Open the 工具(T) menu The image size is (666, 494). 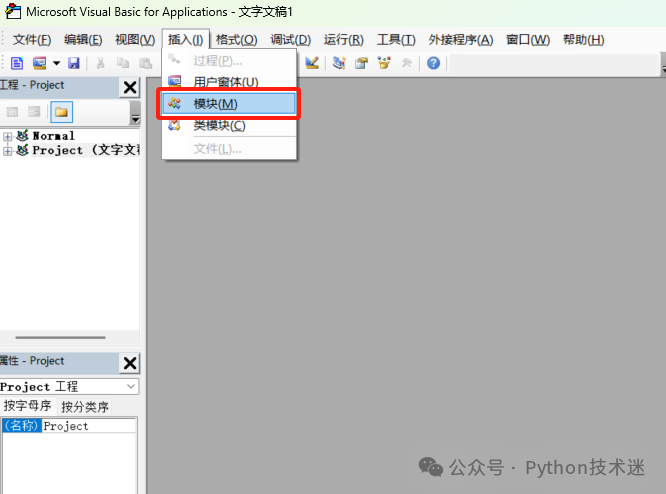(x=396, y=40)
